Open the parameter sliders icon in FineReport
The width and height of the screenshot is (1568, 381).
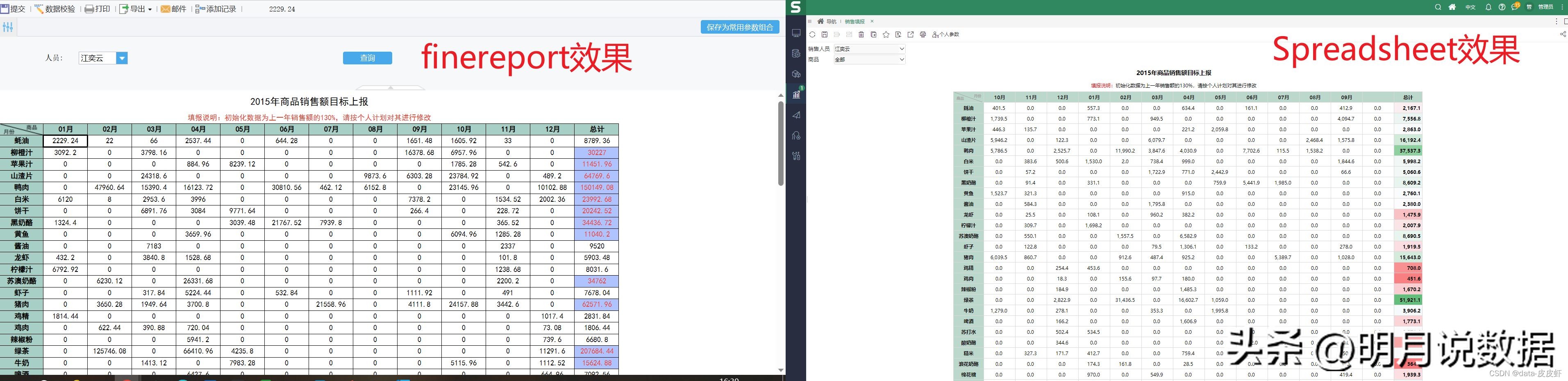[8, 27]
